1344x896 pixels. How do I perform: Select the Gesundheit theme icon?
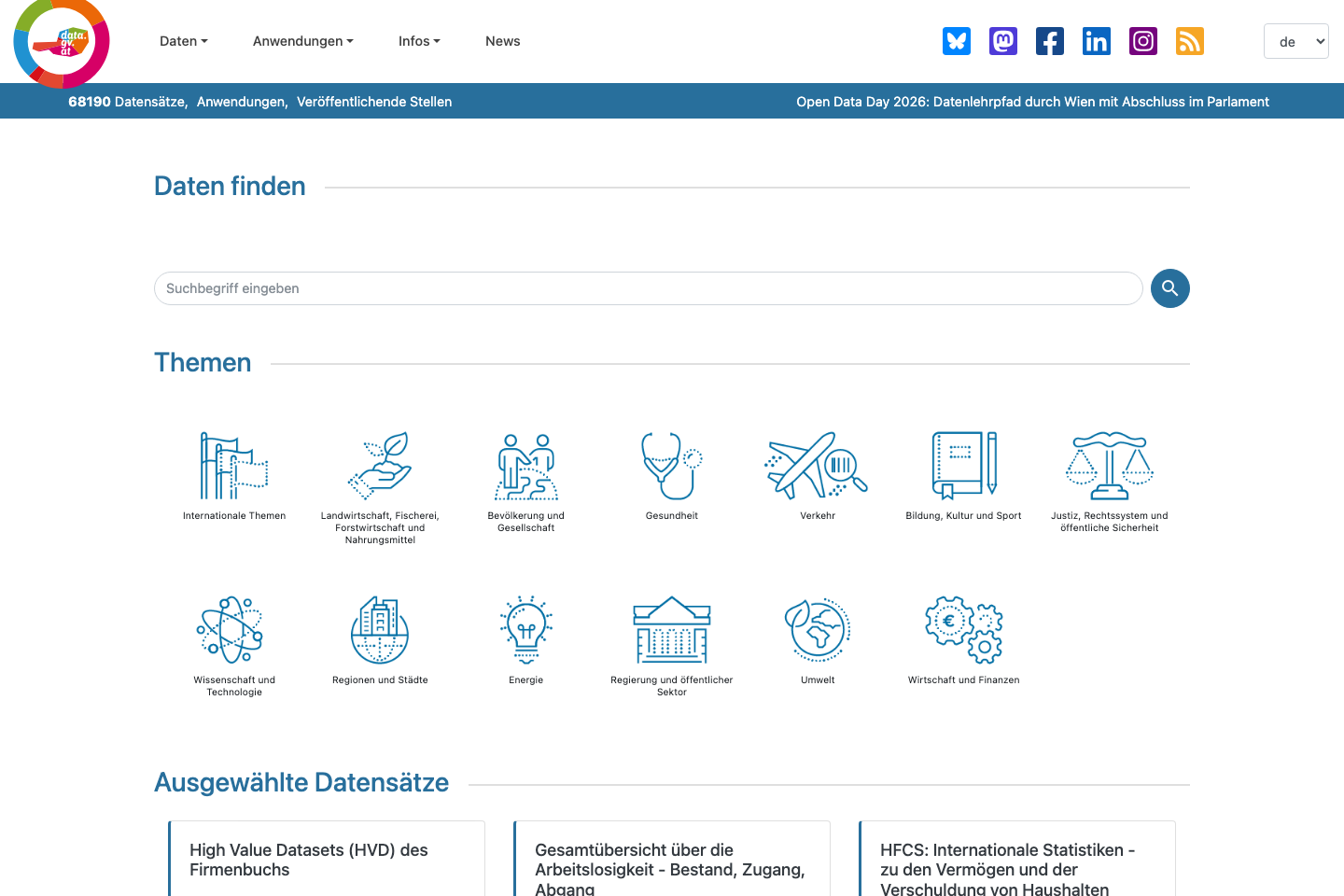671,466
